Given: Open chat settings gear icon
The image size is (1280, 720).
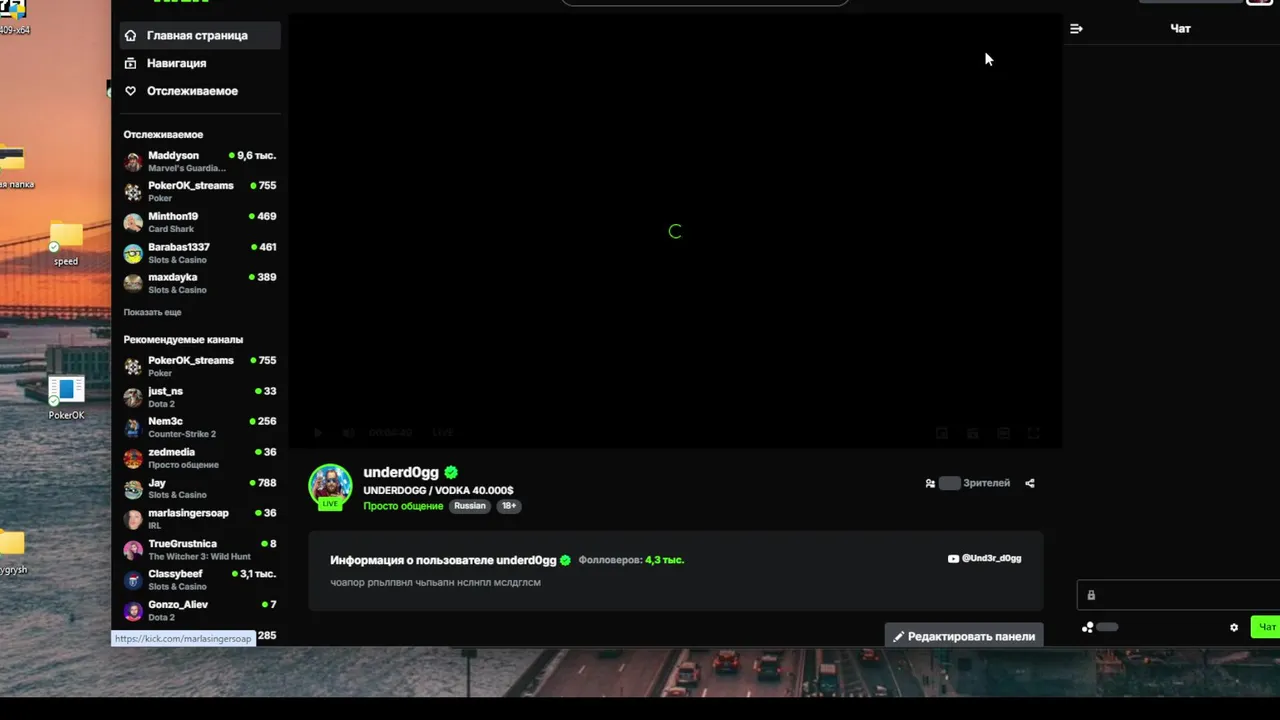Looking at the screenshot, I should click(x=1234, y=627).
